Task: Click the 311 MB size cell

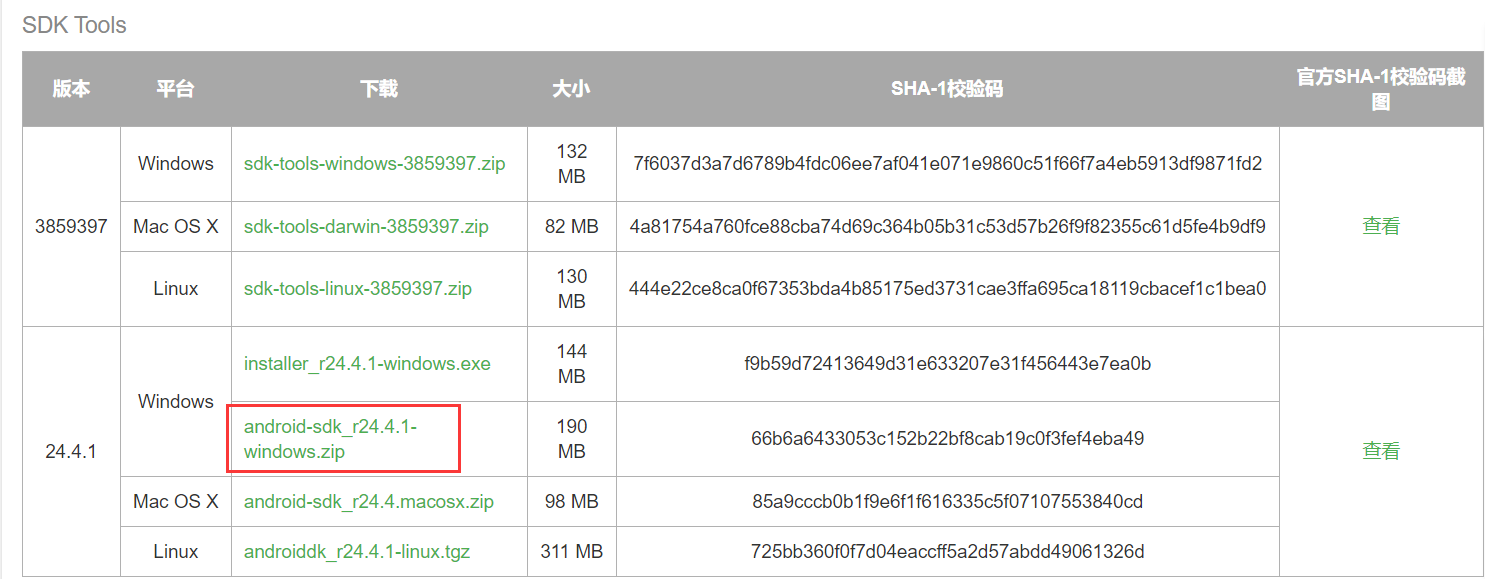Action: (x=571, y=552)
